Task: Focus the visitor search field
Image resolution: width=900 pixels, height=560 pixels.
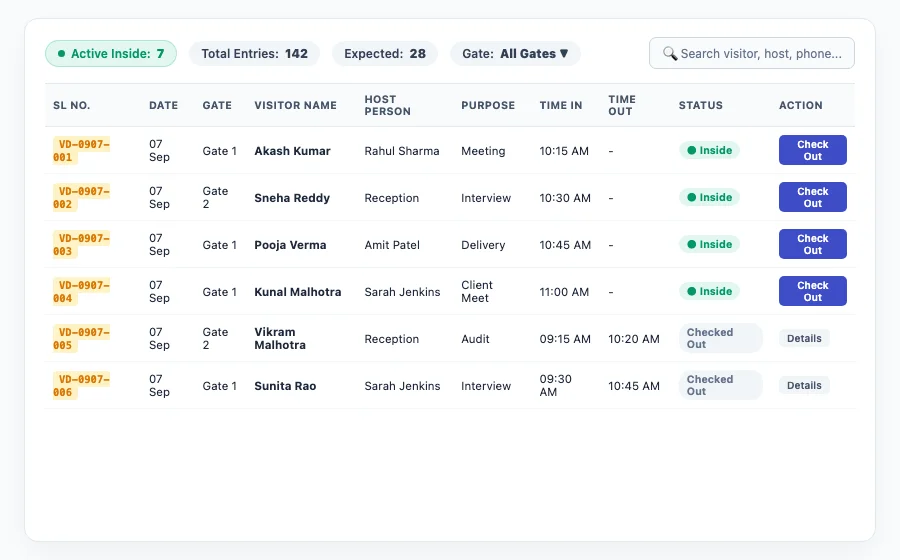Action: click(751, 53)
